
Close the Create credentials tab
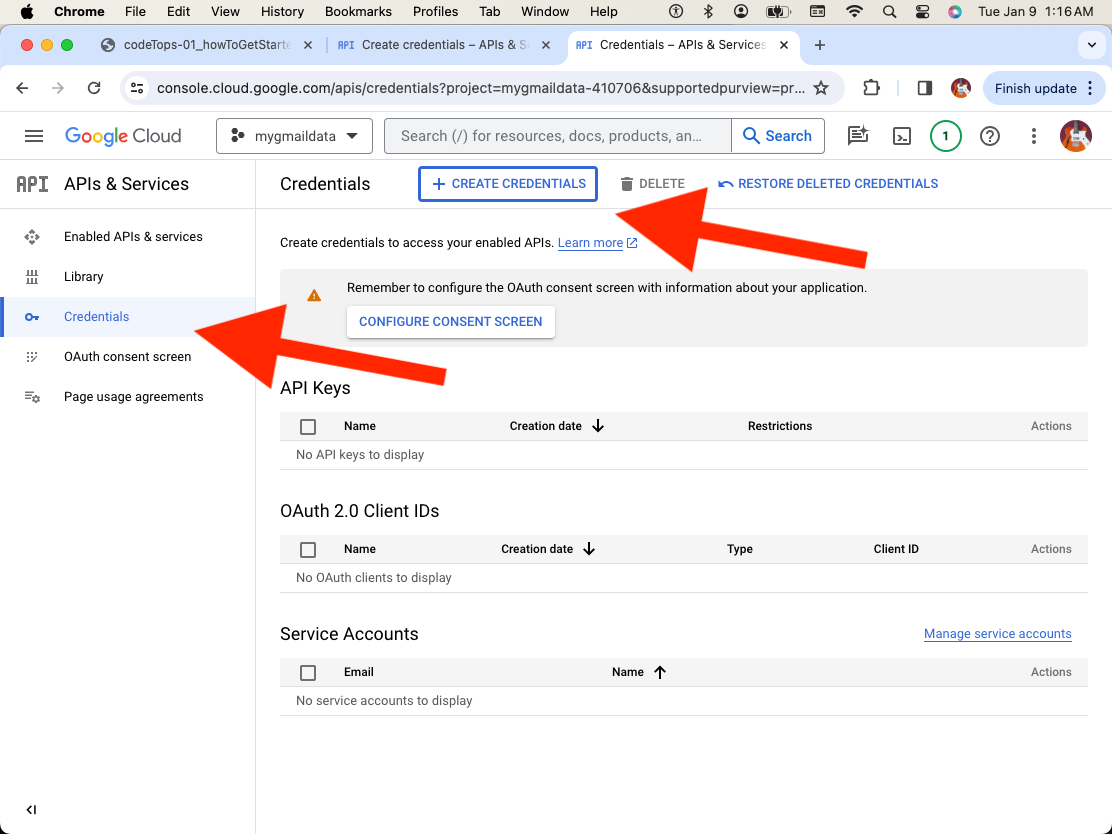546,45
